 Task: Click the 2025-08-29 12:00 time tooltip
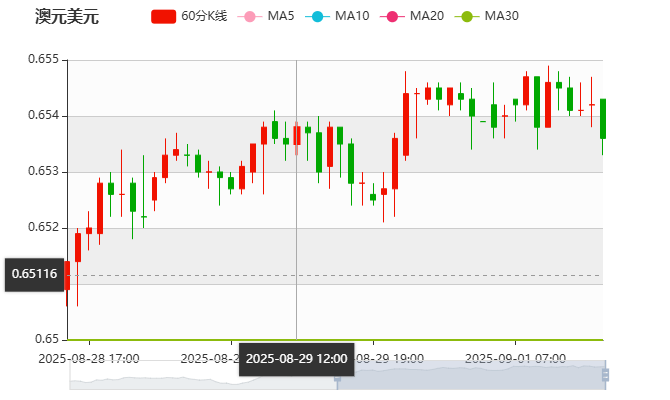click(x=296, y=358)
